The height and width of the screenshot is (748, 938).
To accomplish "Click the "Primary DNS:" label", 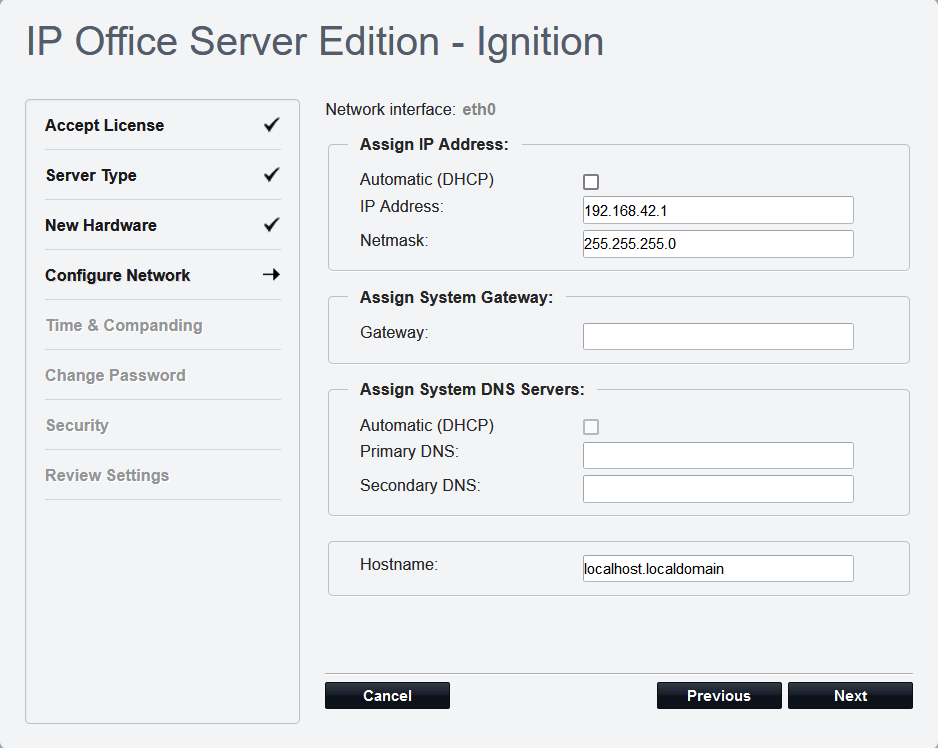I will (x=409, y=451).
